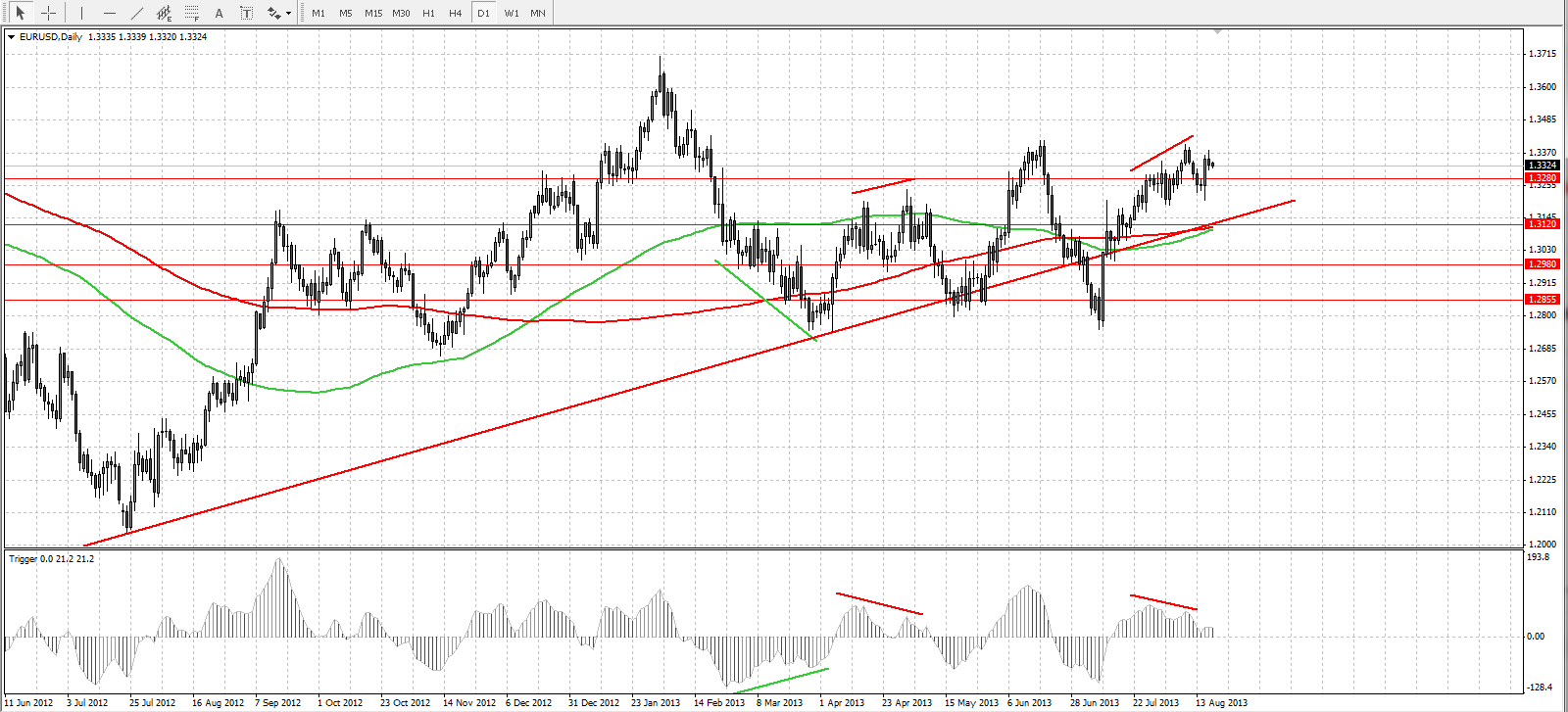Choose the Text Label (T) tool
The image size is (1568, 712).
246,13
